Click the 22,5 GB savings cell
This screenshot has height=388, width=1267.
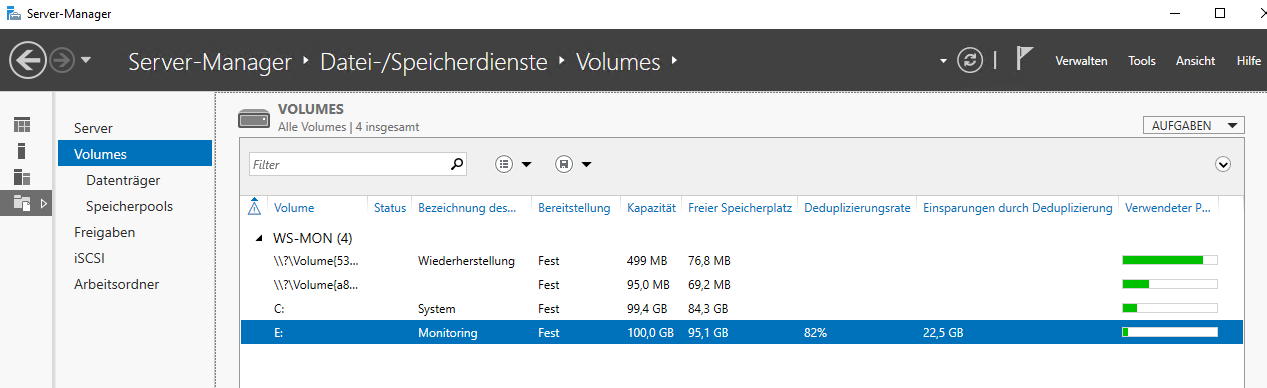[x=943, y=333]
